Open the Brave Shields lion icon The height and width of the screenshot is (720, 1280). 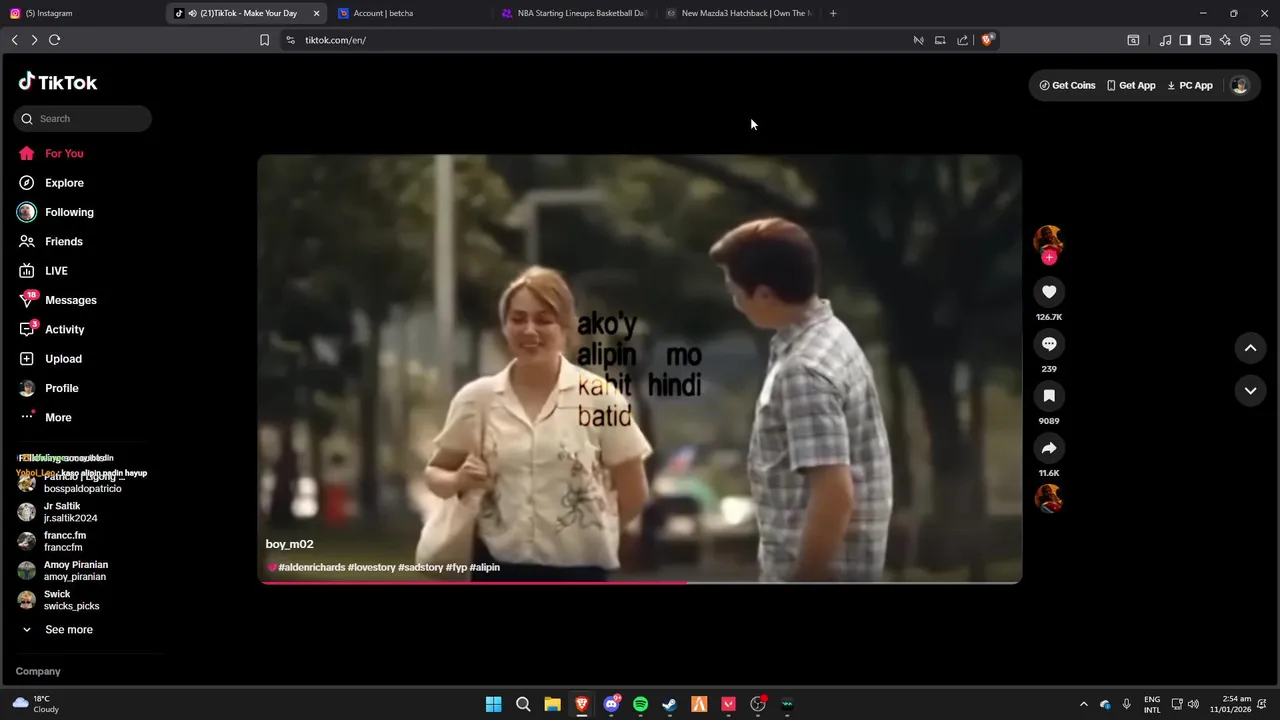pos(987,40)
